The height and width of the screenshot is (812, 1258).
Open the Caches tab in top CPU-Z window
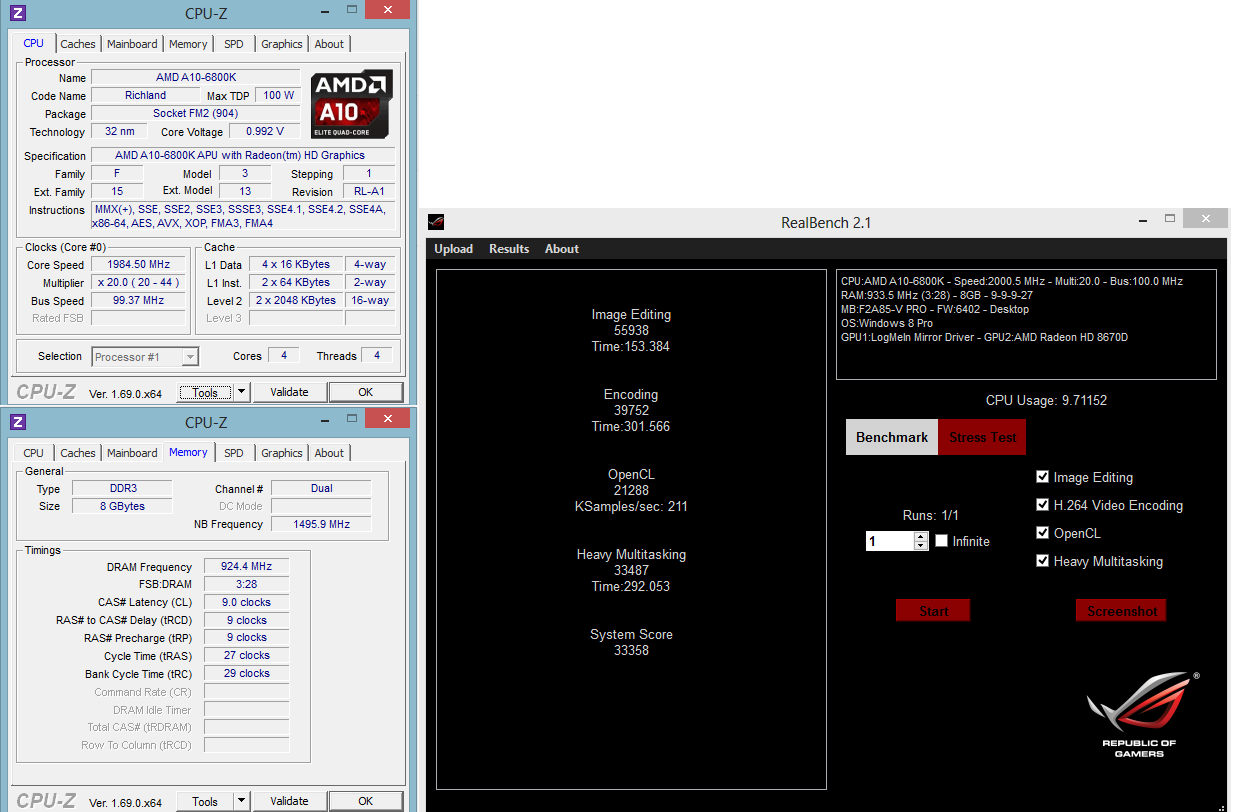click(x=78, y=44)
